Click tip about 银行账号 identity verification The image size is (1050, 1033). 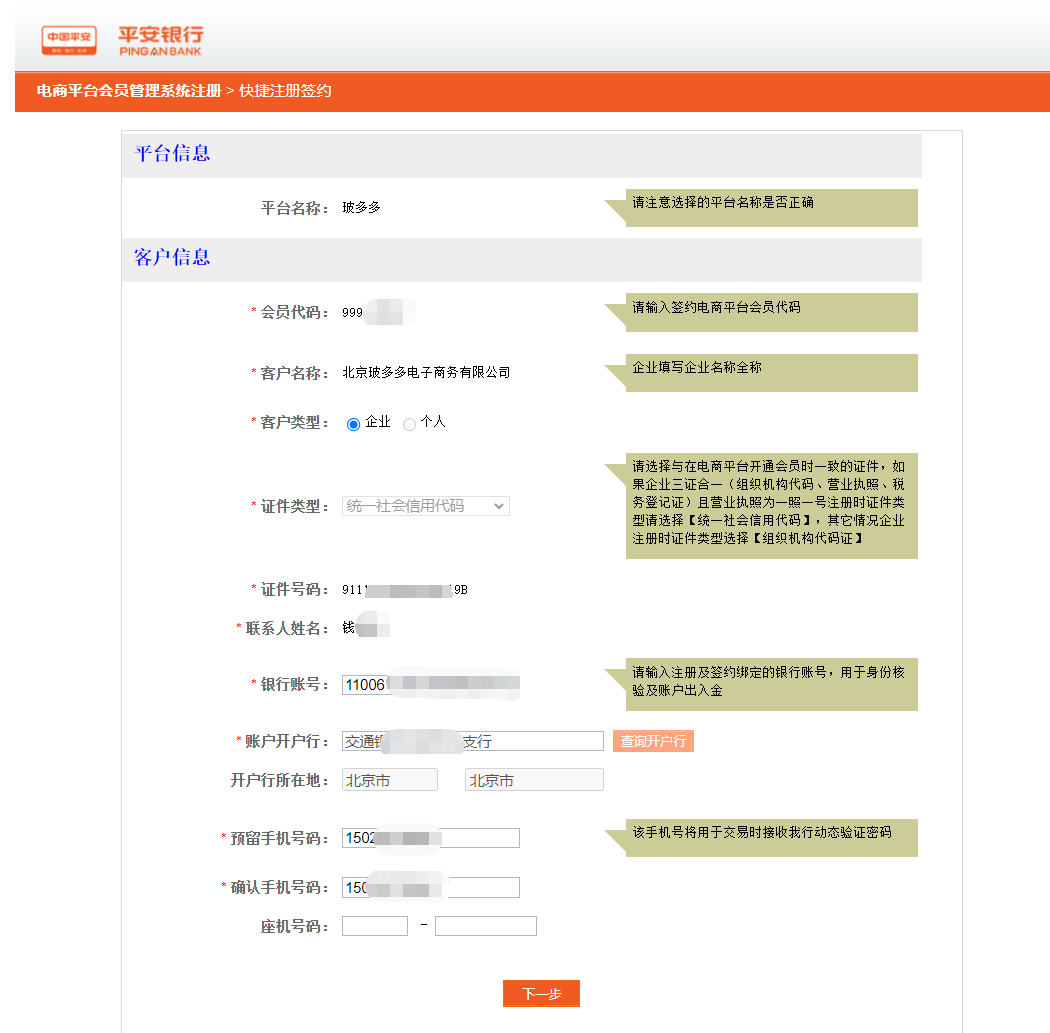tap(769, 682)
